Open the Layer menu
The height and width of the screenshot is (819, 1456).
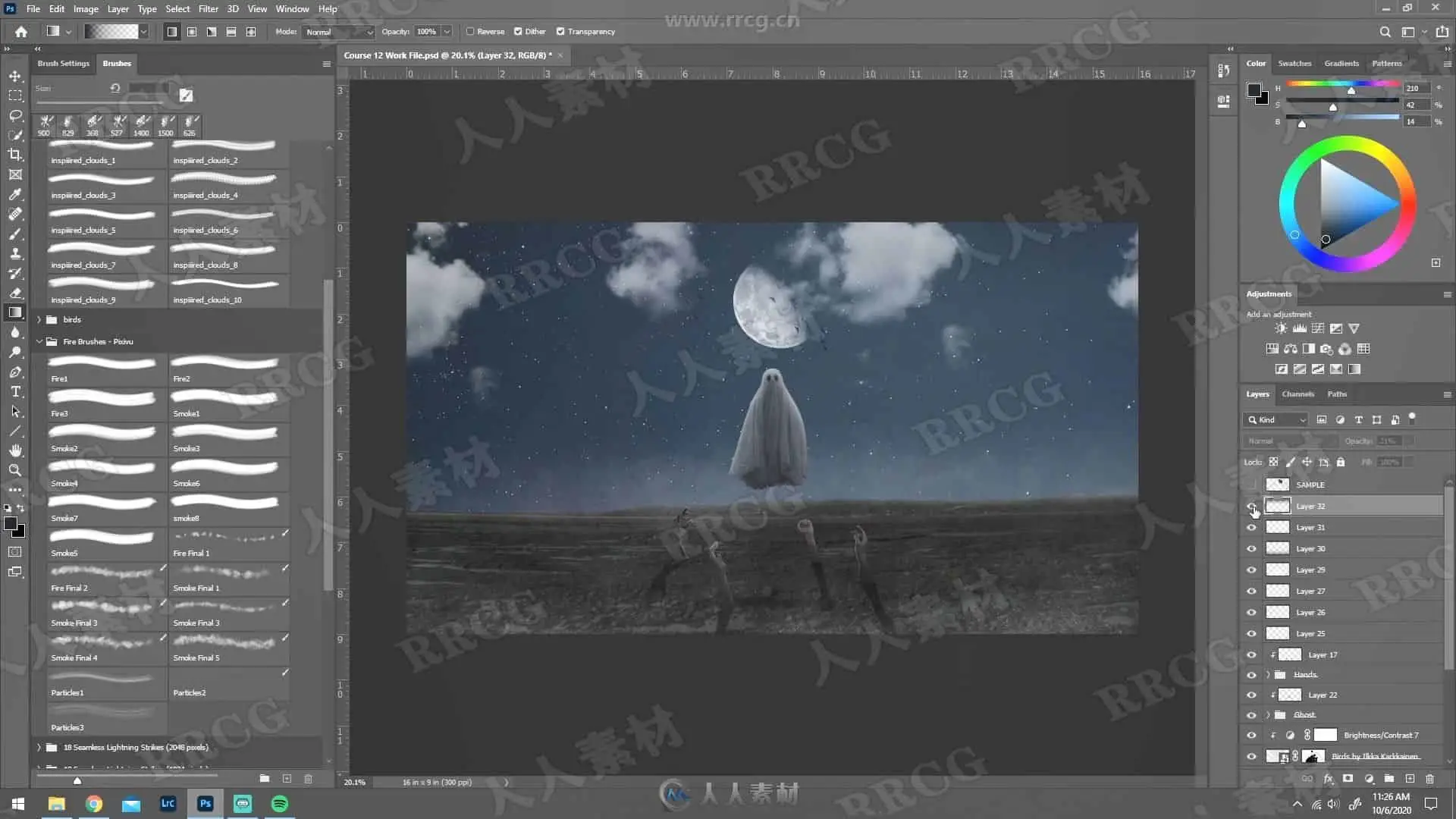(118, 9)
